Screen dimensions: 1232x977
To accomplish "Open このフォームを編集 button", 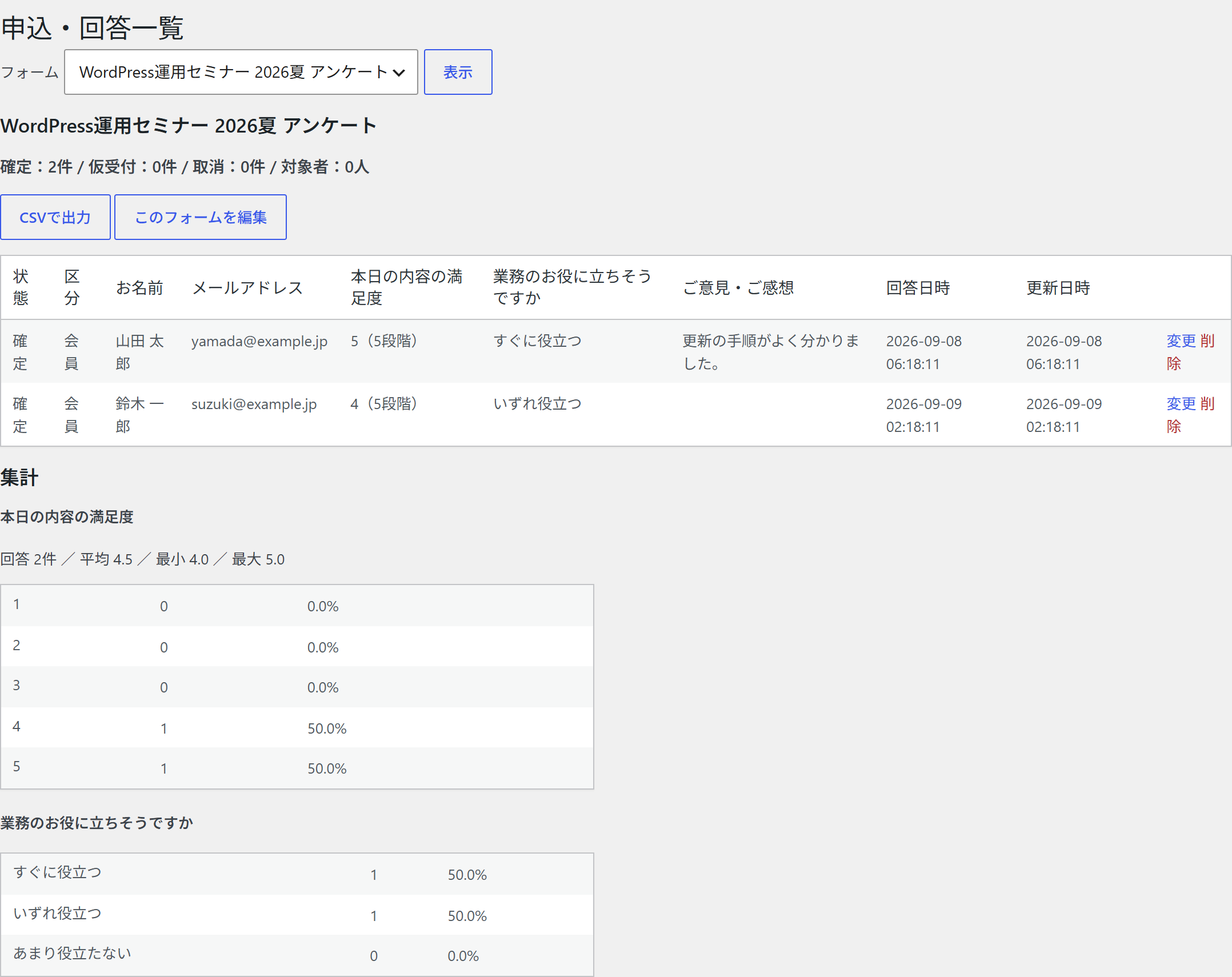I will tap(201, 217).
